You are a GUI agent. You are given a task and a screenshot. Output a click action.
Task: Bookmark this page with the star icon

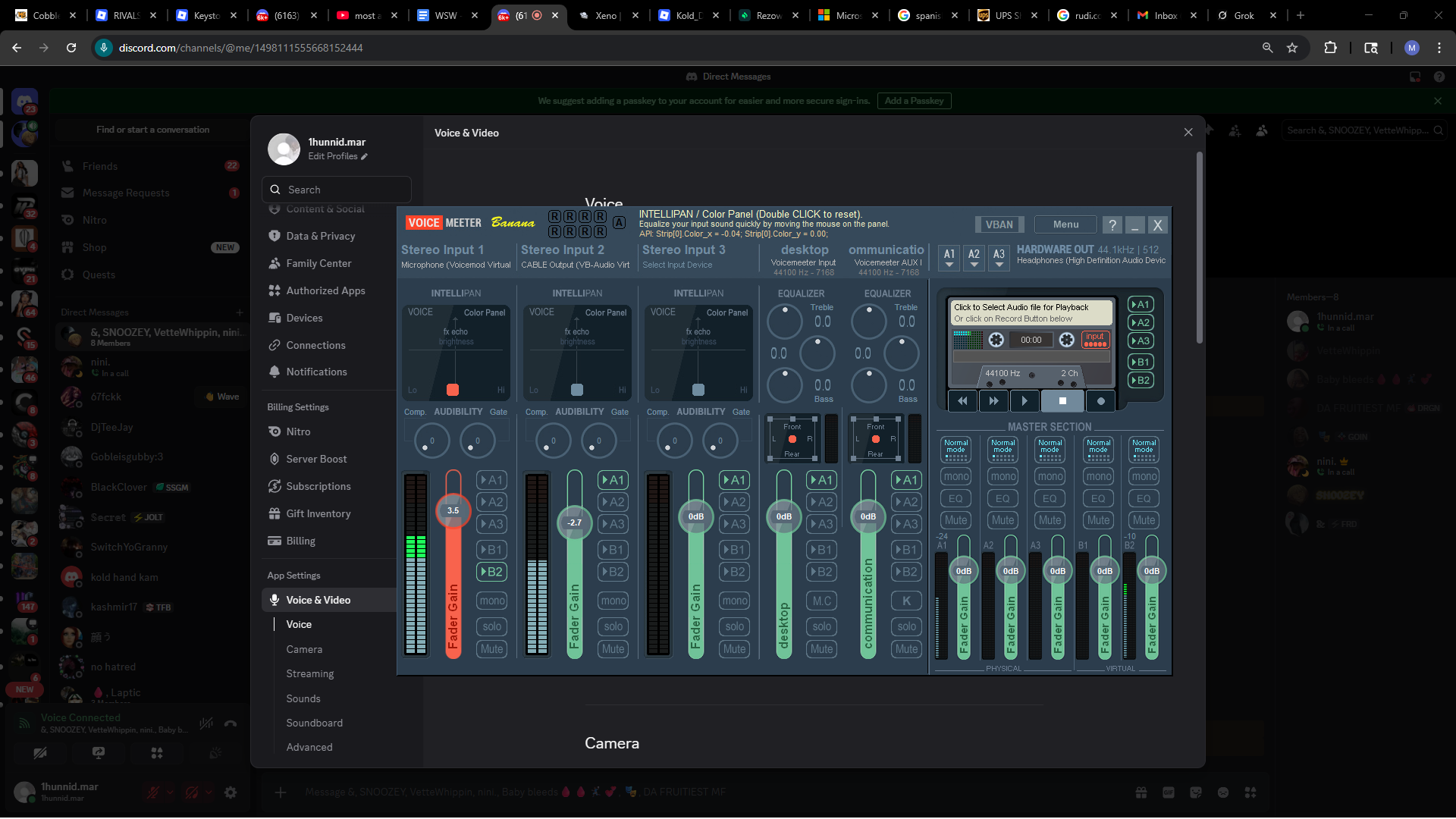[1292, 48]
